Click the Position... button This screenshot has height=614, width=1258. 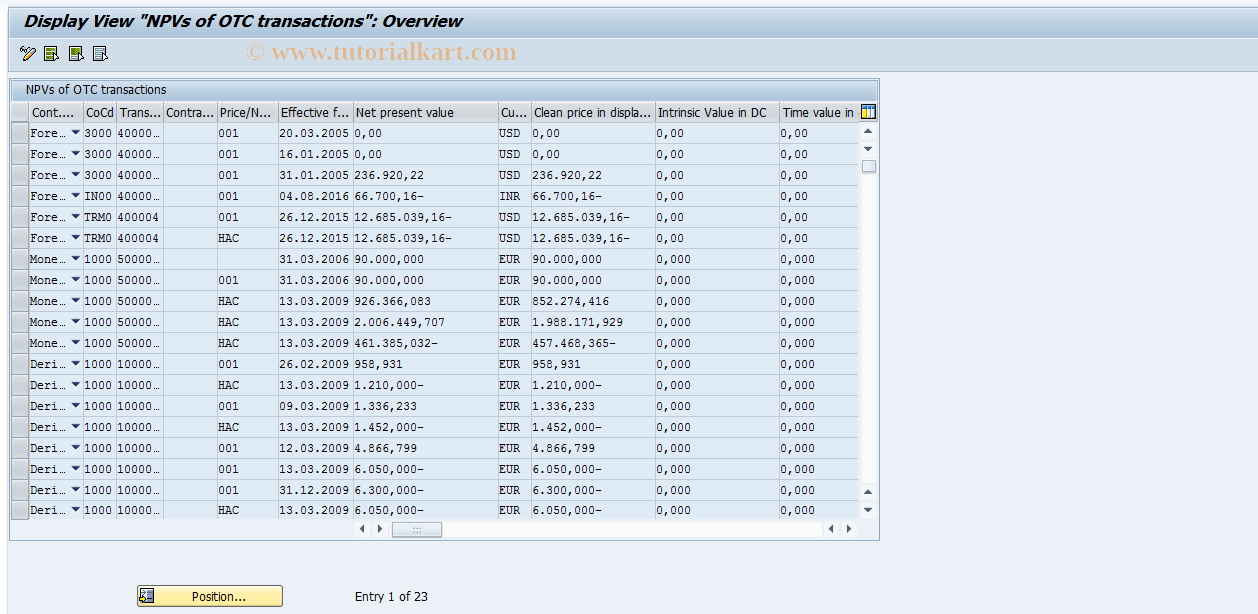210,596
